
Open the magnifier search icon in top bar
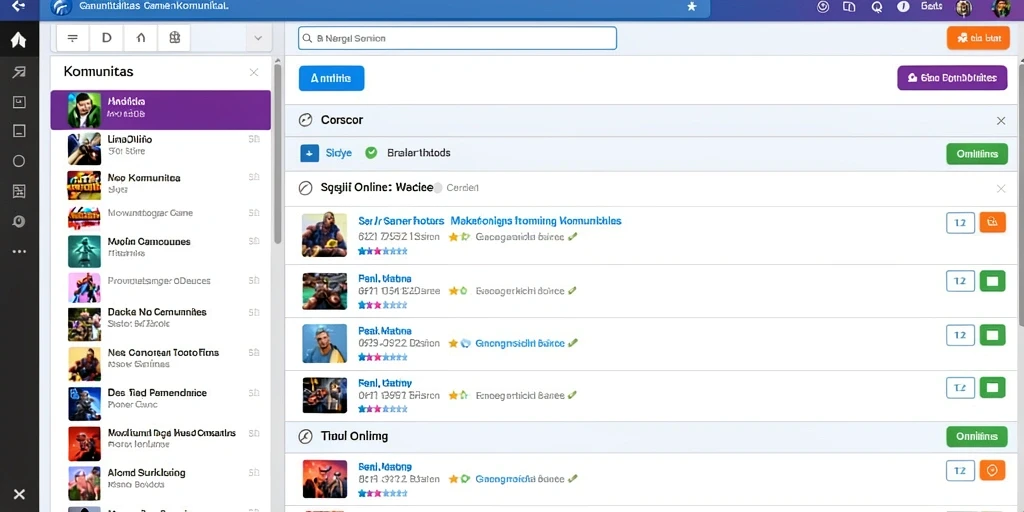pos(876,7)
